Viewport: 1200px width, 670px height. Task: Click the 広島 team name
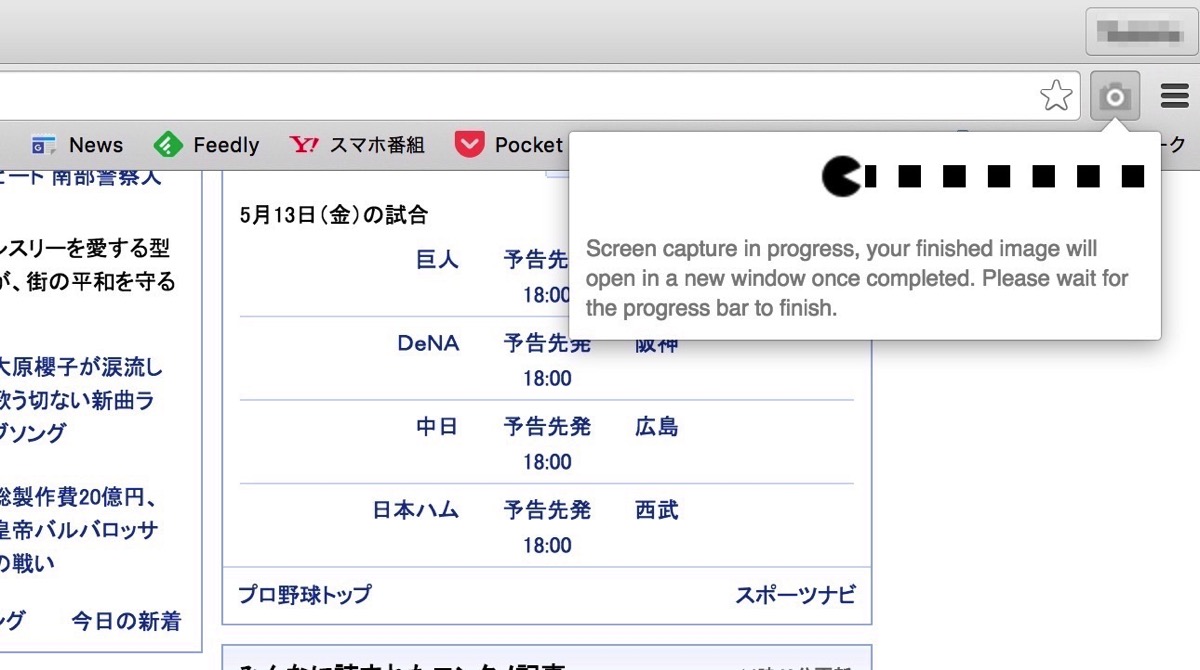(x=657, y=427)
